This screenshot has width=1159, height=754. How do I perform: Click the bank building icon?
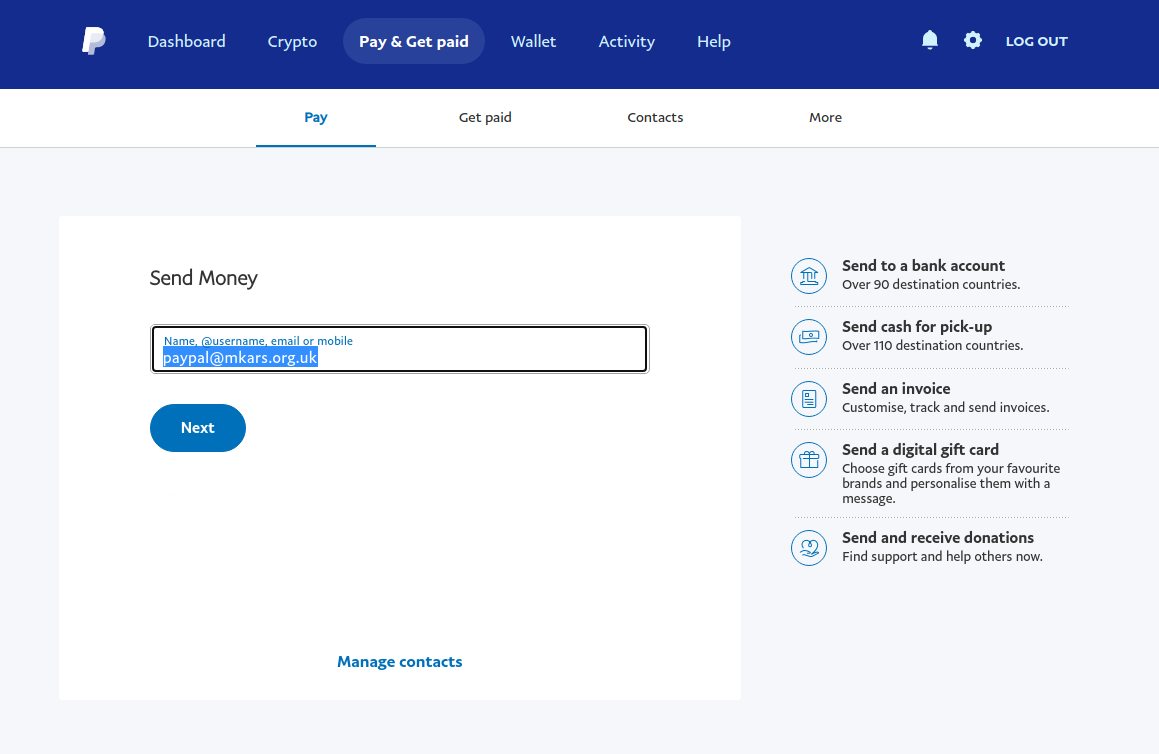(809, 276)
